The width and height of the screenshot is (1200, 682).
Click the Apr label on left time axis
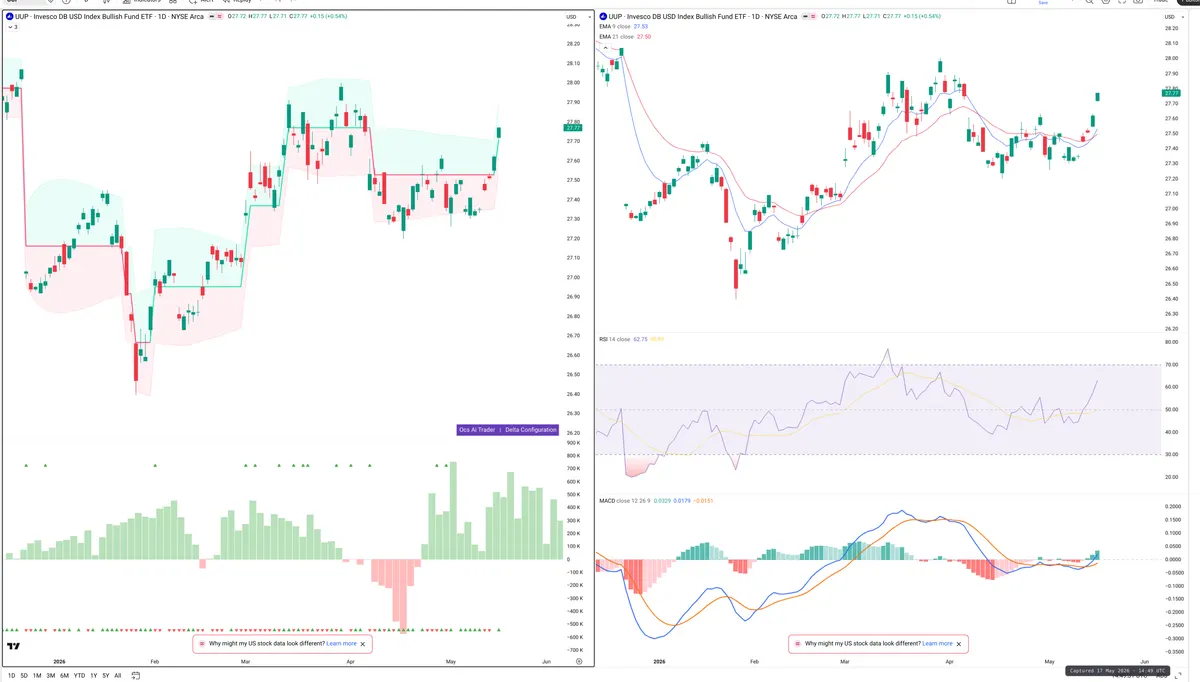pos(350,662)
